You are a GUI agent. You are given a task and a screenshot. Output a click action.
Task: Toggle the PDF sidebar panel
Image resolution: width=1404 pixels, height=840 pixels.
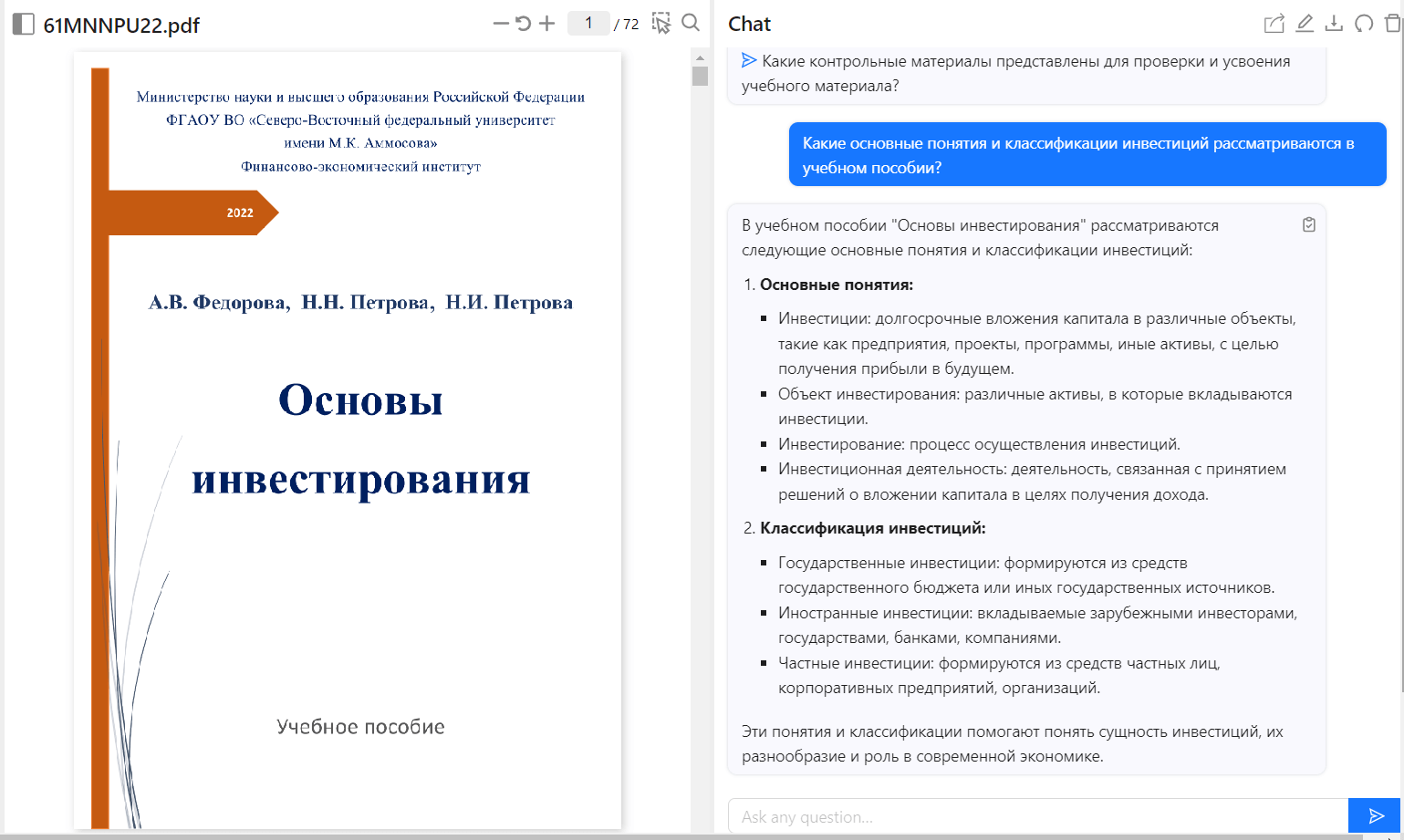point(23,25)
